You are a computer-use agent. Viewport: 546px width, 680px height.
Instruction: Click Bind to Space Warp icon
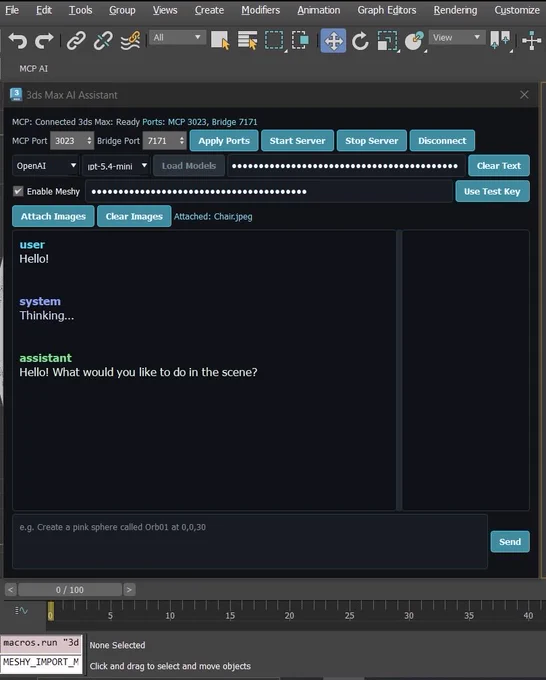[130, 41]
